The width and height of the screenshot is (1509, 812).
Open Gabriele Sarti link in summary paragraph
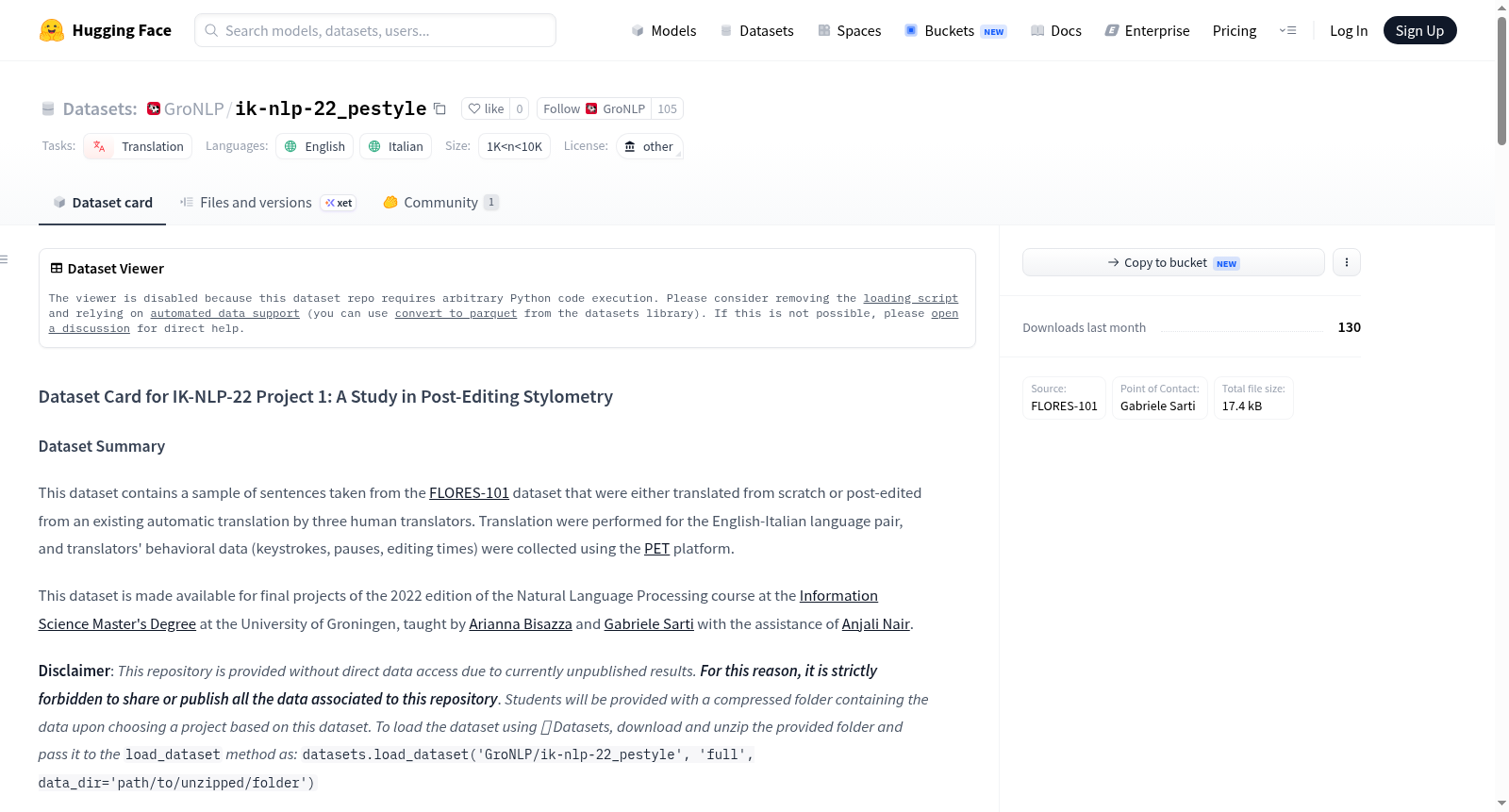[x=649, y=623]
